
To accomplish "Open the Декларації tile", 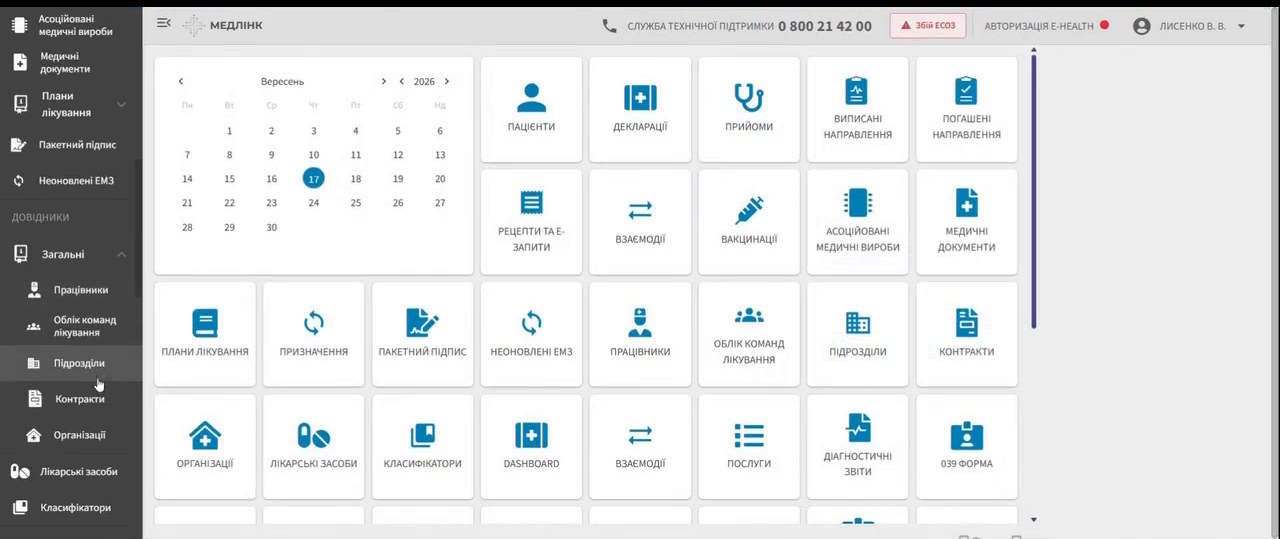I will click(x=640, y=109).
